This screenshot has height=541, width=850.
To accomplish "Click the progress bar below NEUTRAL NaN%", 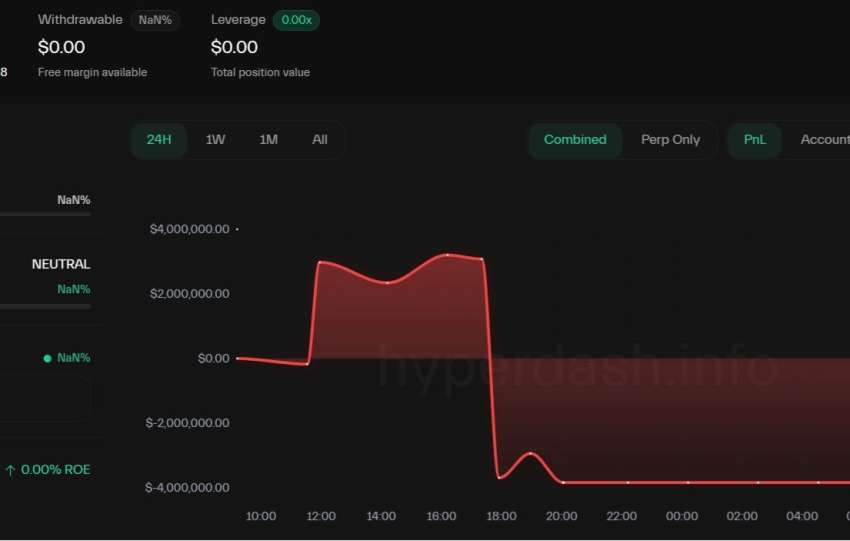I will point(45,306).
